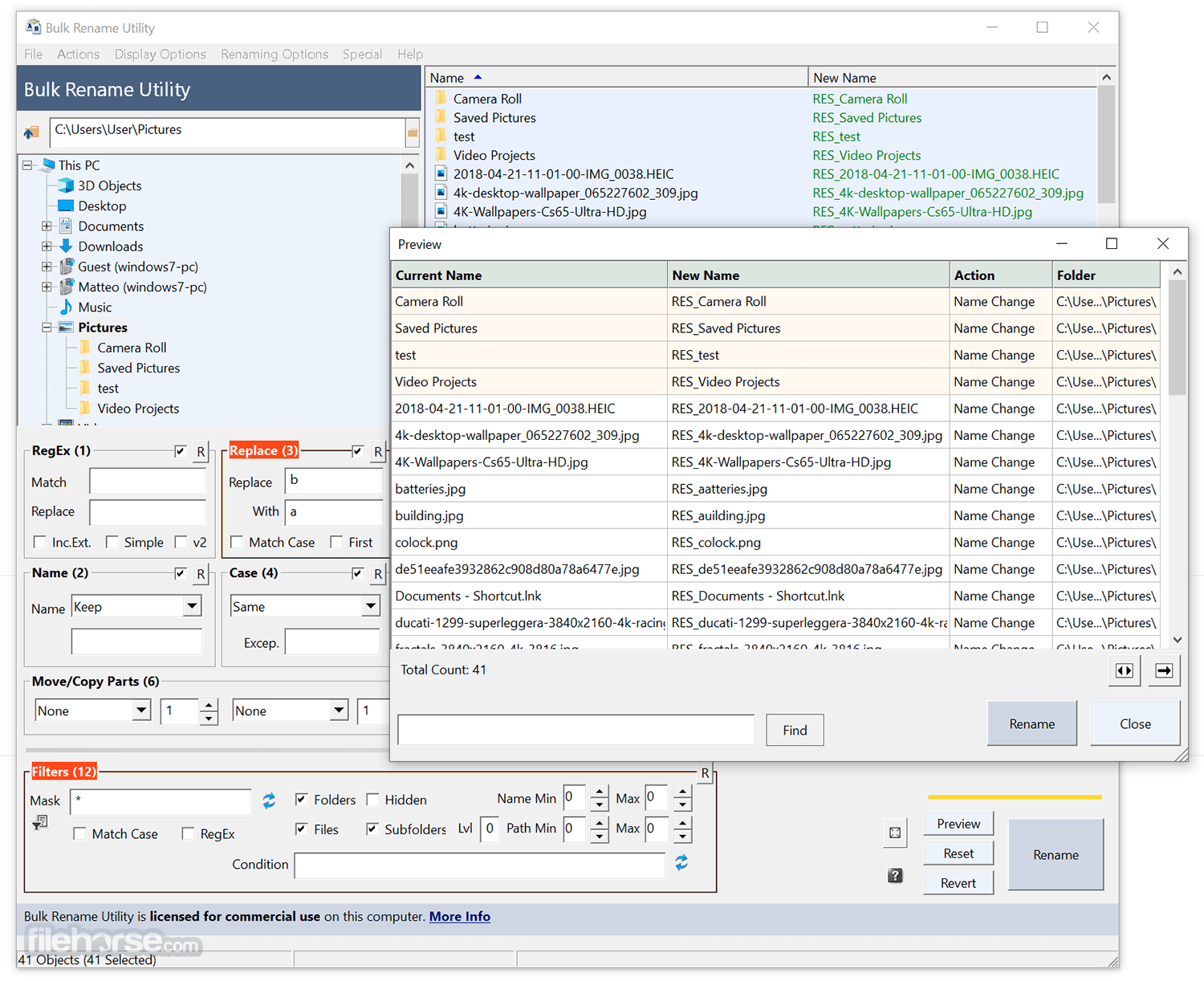Open the Renaming Options menu
Viewport: 1204px width, 981px height.
275,54
